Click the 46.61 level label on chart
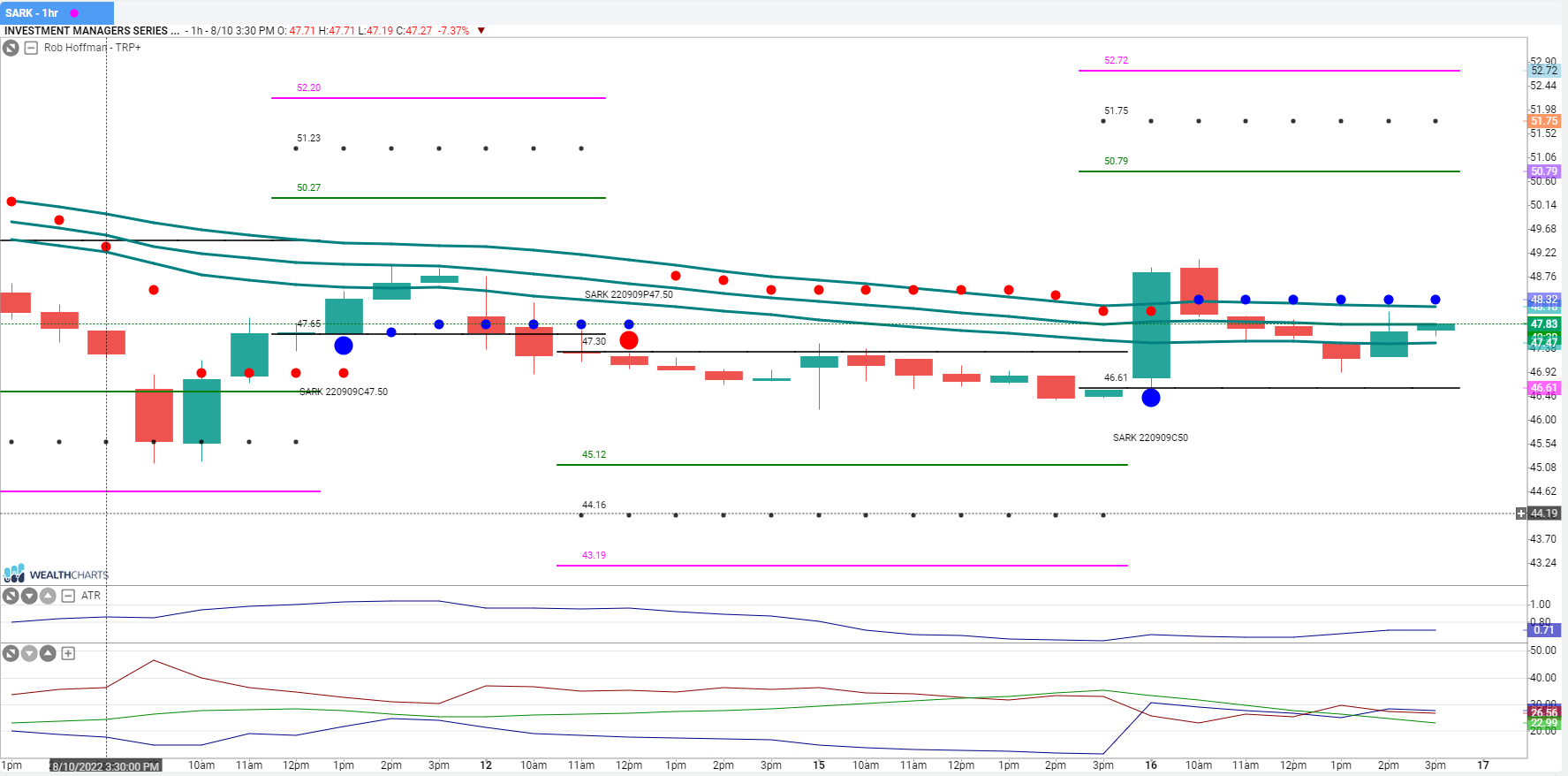 click(1117, 377)
